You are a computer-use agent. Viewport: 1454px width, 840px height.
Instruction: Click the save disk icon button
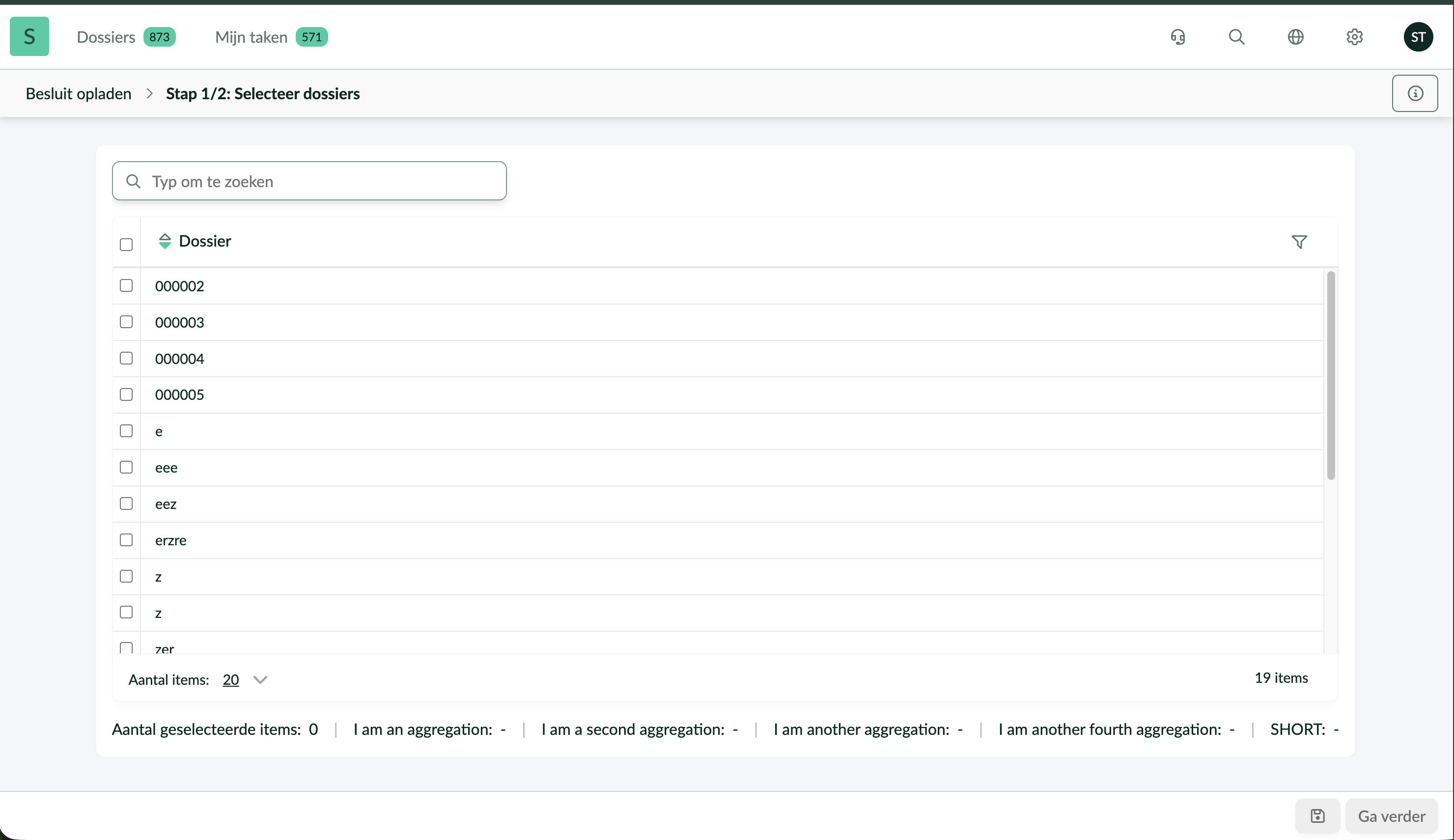click(1317, 816)
